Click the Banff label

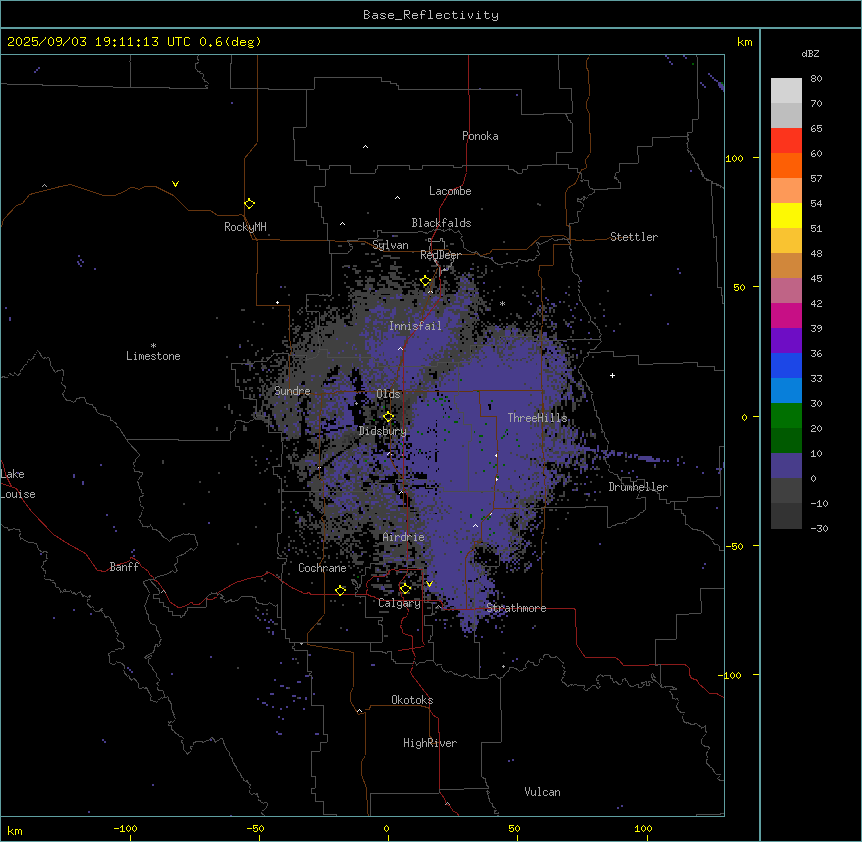click(x=124, y=567)
